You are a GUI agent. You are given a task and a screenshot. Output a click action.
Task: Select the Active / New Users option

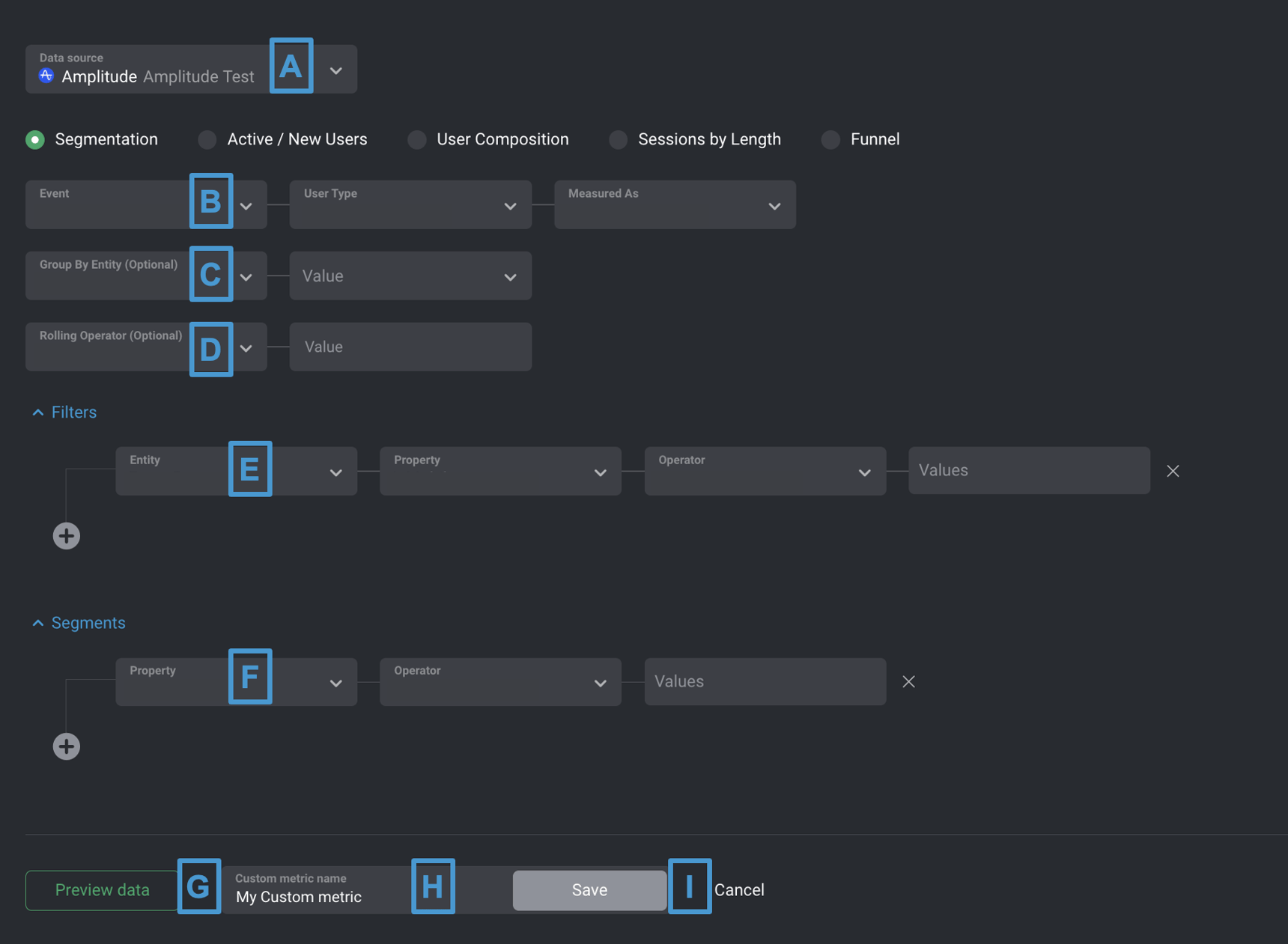click(207, 139)
